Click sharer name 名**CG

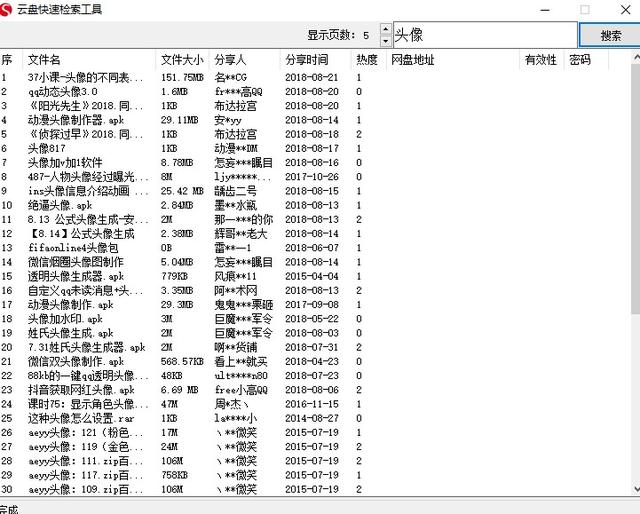click(231, 77)
